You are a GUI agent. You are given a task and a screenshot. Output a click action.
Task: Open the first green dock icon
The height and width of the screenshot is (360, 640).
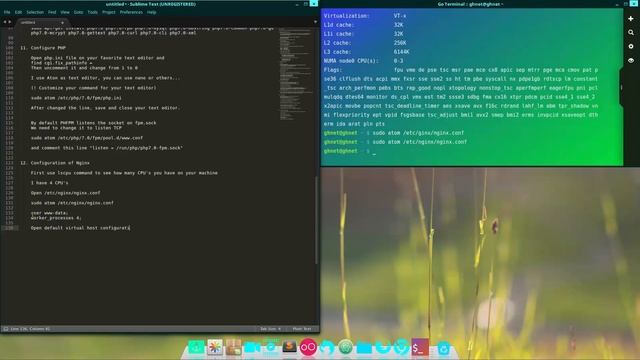(196, 348)
